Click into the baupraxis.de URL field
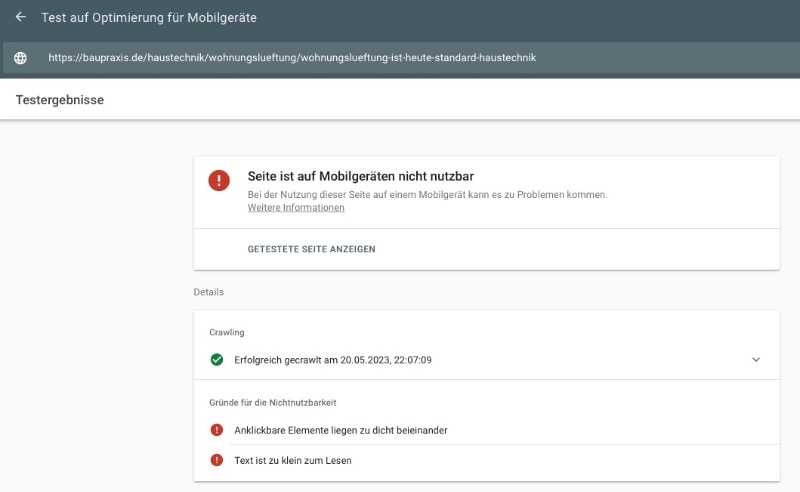 (292, 58)
